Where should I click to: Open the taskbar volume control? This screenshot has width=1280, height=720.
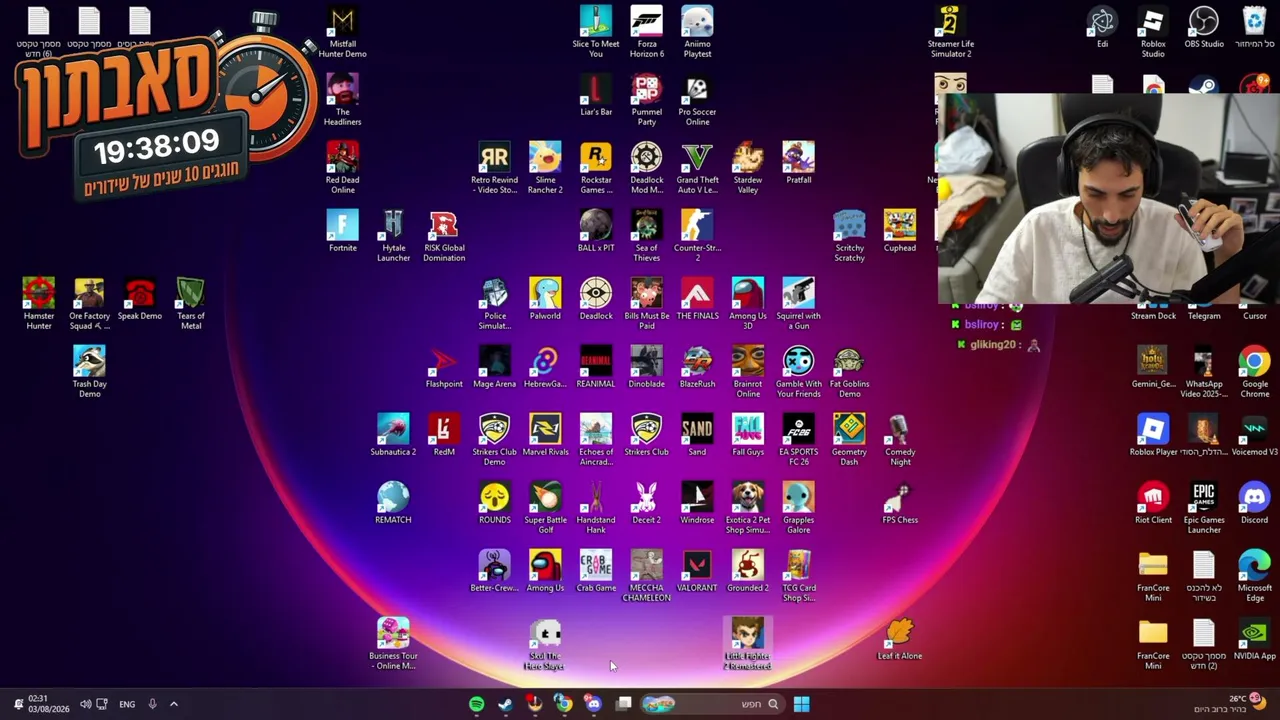(x=85, y=704)
